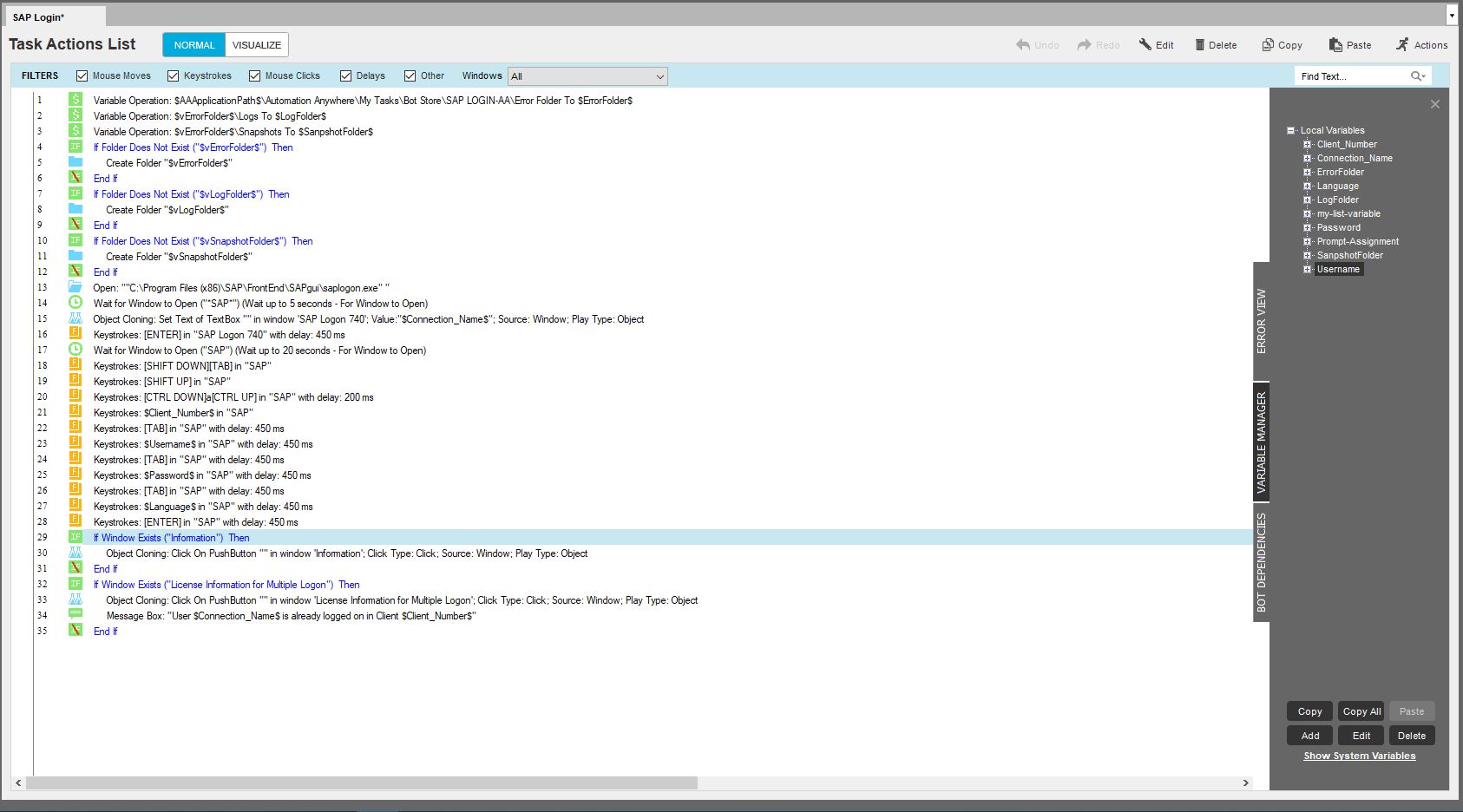Select IF icon on line 32

pos(75,584)
